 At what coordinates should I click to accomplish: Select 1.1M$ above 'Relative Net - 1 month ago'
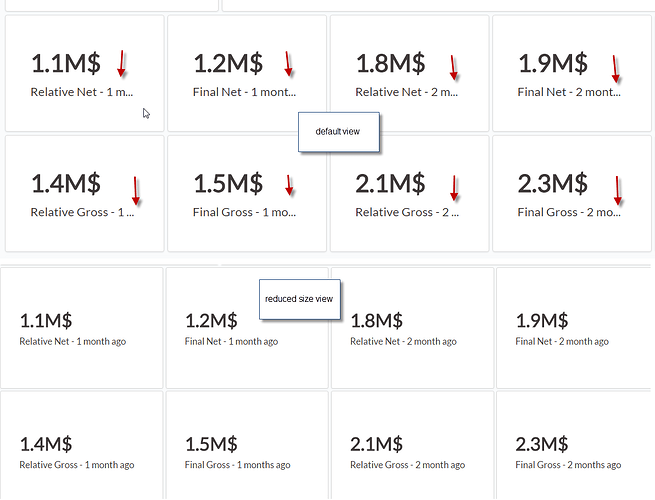(46, 321)
